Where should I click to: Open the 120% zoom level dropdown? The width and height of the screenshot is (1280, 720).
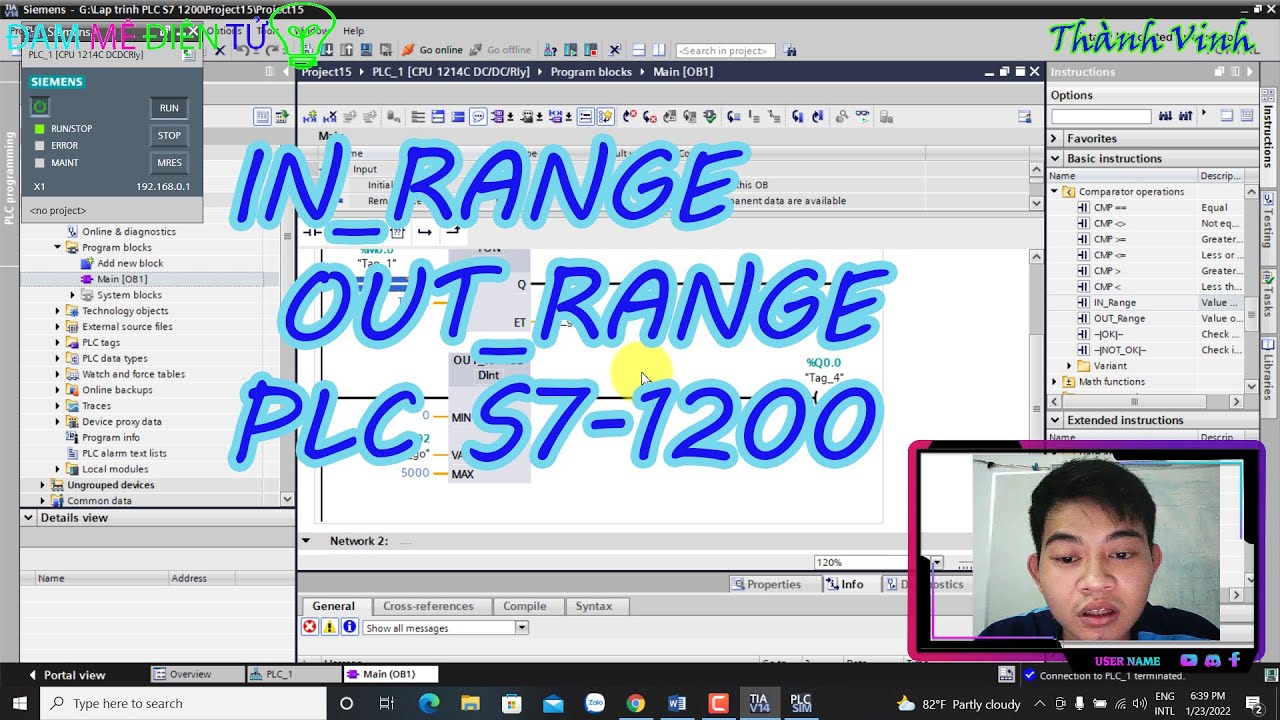pyautogui.click(x=935, y=563)
